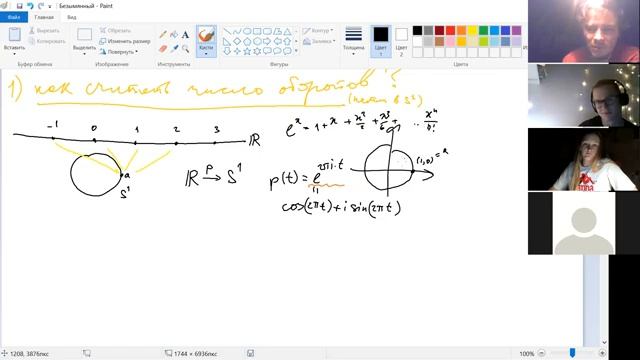Choose the yellow color swatch
Image resolution: width=640 pixels, height=360 pixels.
point(472,31)
